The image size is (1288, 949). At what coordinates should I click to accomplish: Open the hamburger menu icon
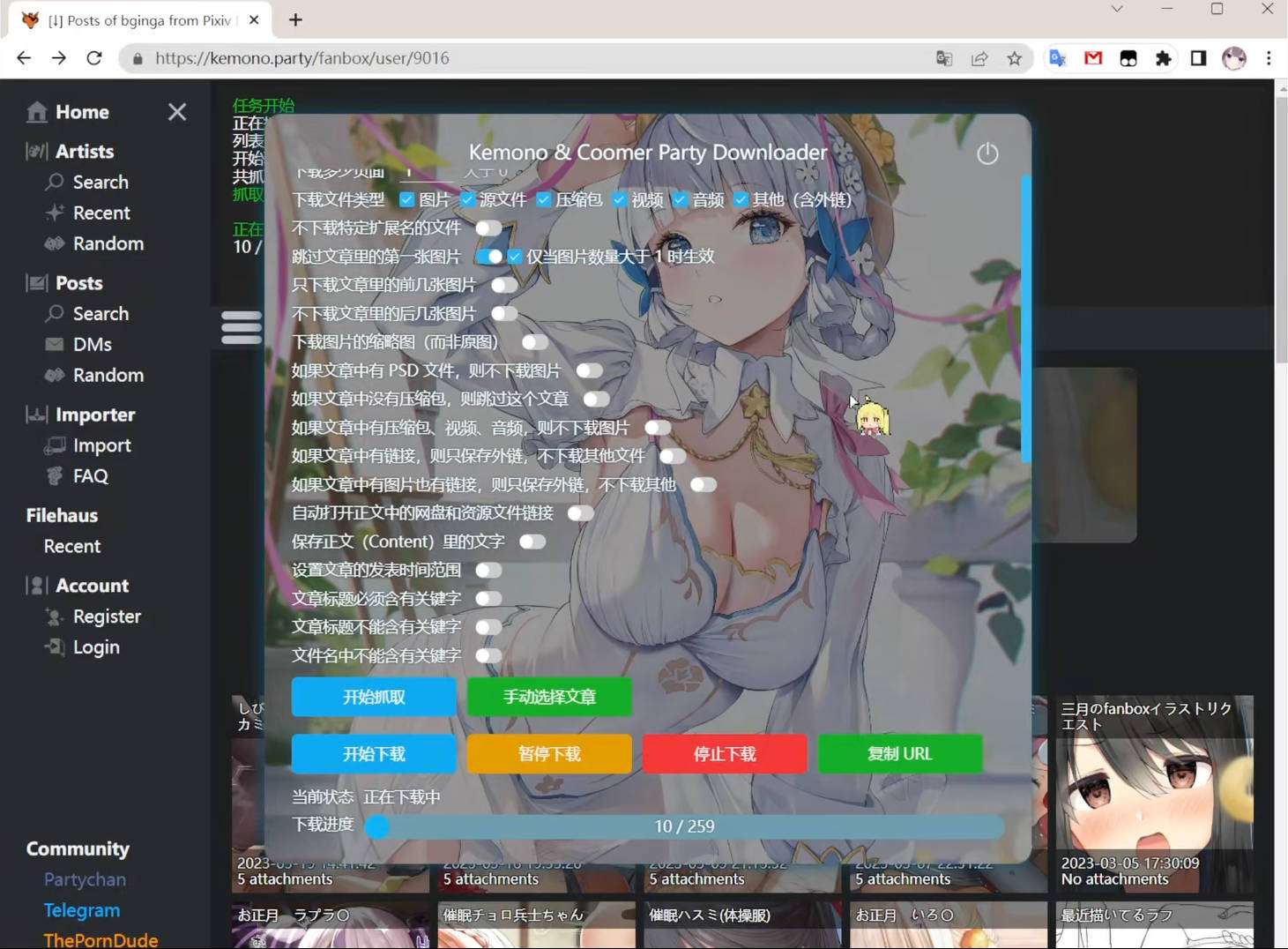pyautogui.click(x=241, y=327)
